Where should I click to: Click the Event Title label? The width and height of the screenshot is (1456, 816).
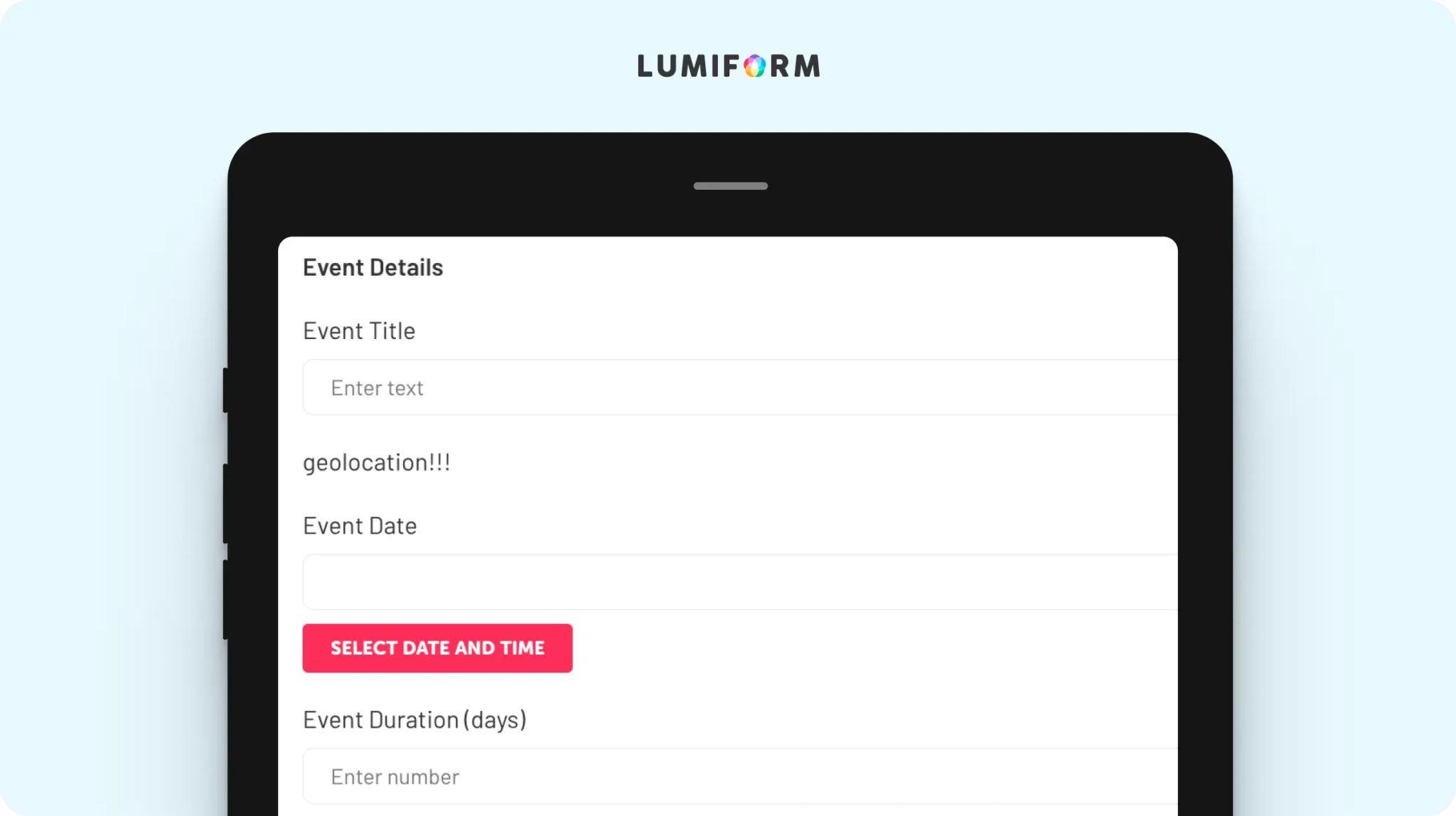[359, 331]
